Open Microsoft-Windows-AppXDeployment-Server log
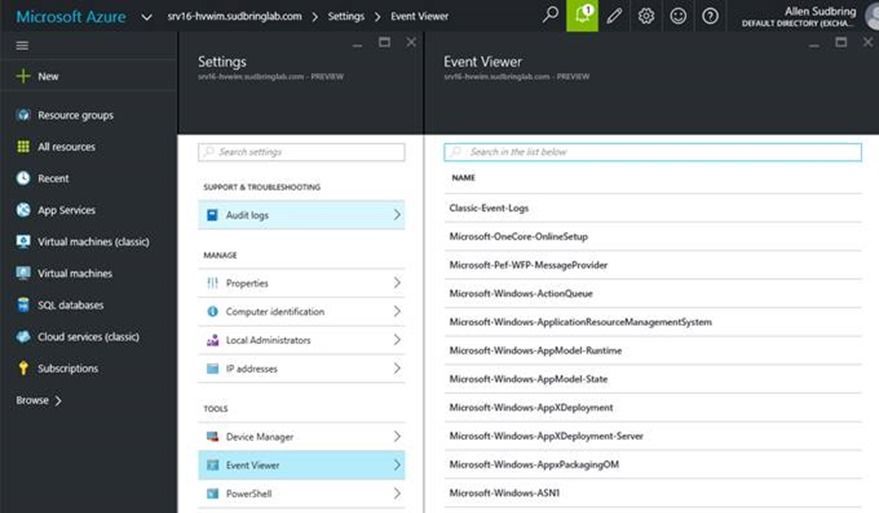This screenshot has height=513, width=879. [x=546, y=436]
